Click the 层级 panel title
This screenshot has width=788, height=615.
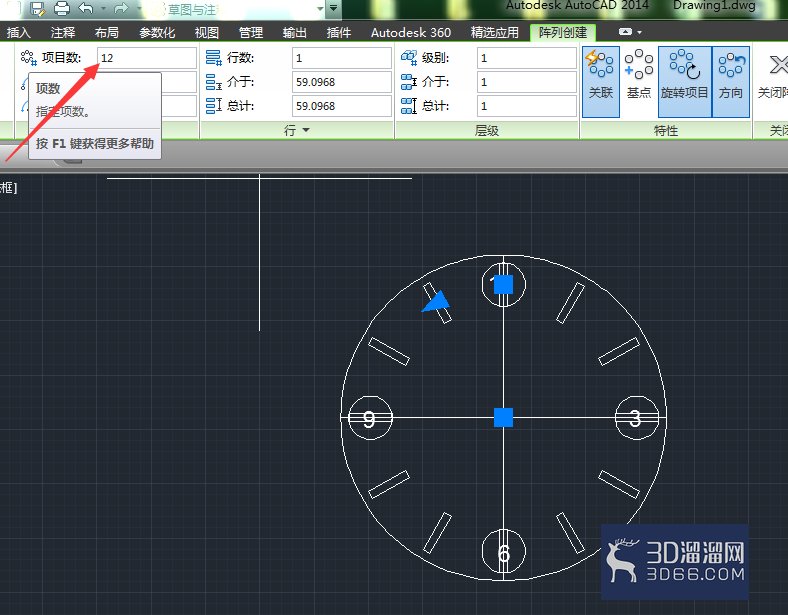[x=486, y=131]
